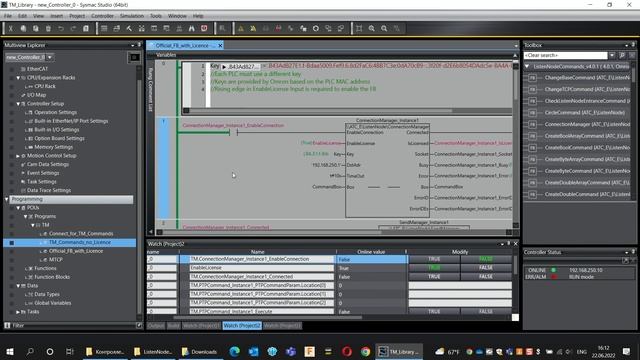Open Microsoft Edge from the taskbar
Image resolution: width=640 pixels, height=360 pixels.
click(235, 351)
